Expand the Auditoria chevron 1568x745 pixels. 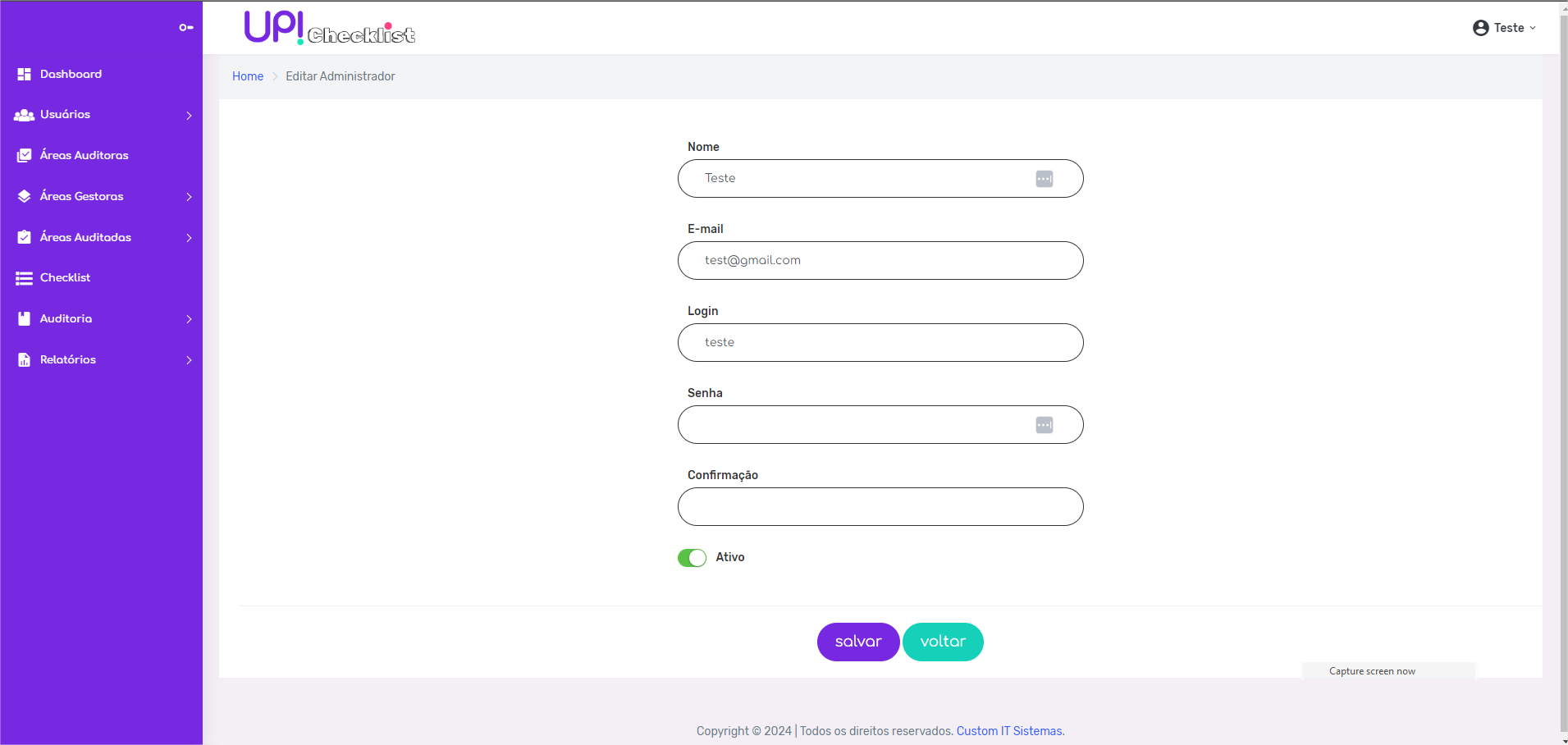tap(189, 319)
